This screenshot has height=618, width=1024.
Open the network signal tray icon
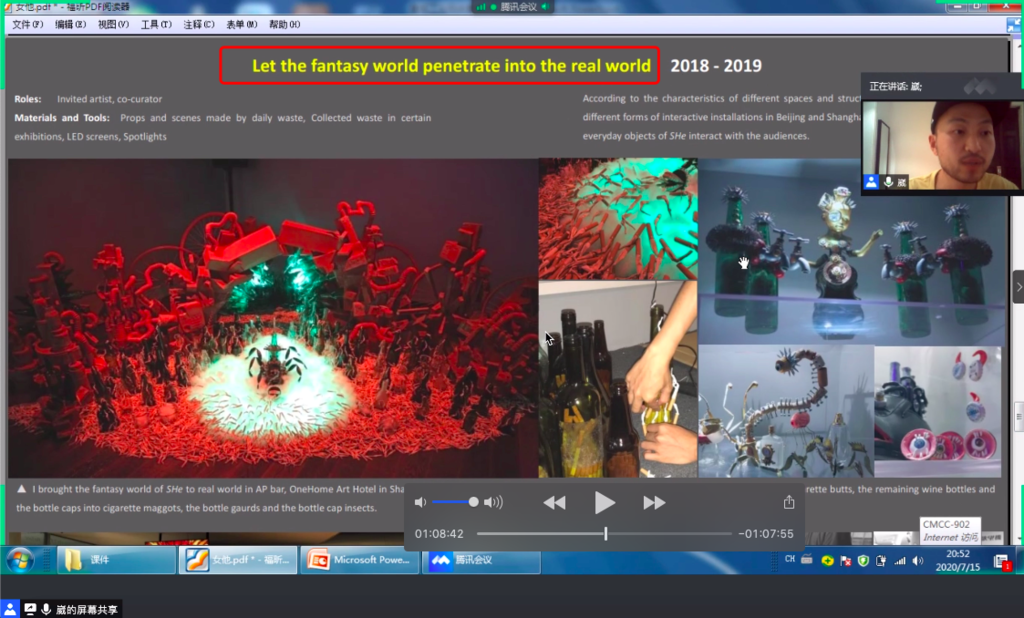point(900,561)
